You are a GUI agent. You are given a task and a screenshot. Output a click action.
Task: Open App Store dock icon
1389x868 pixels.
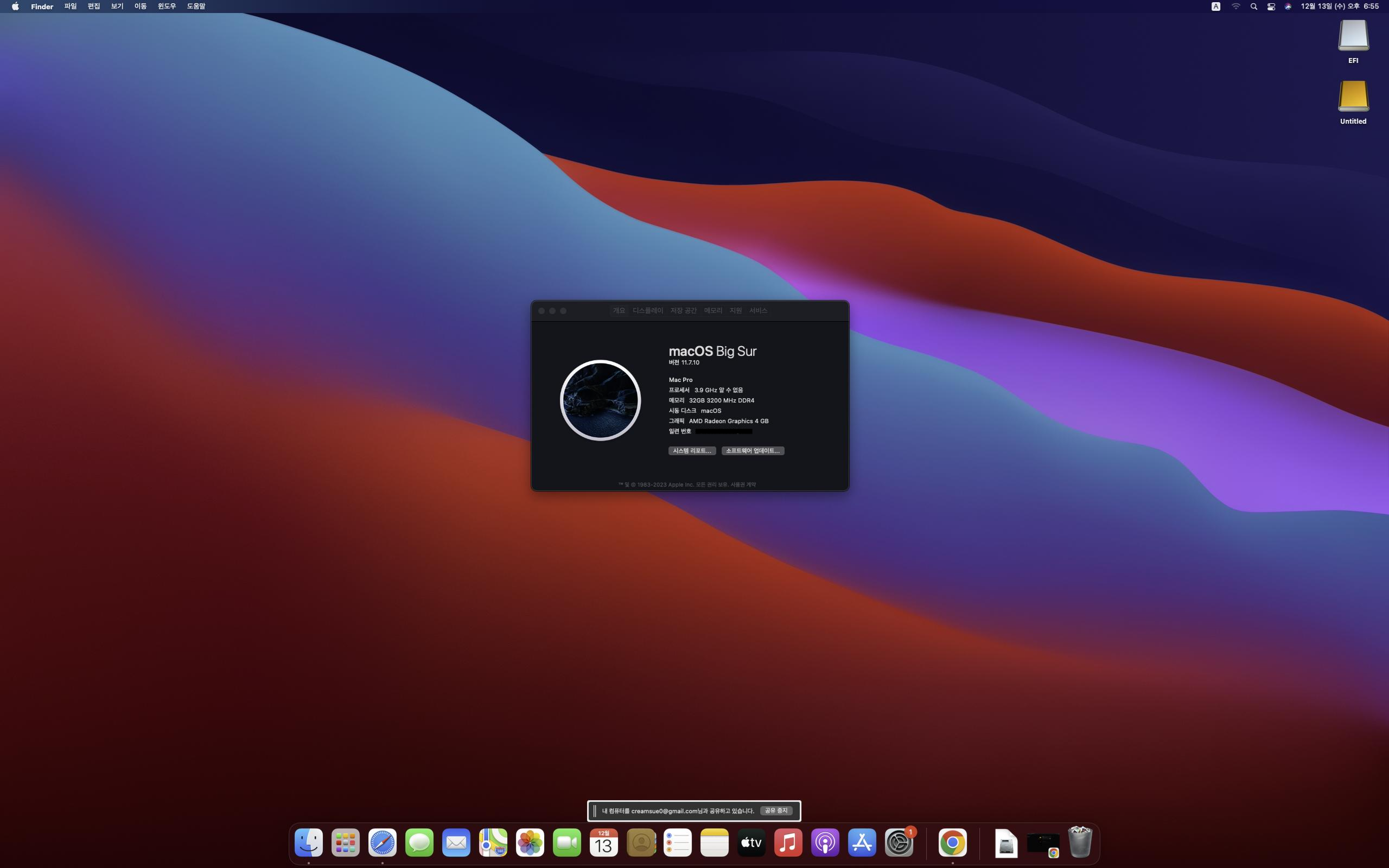pyautogui.click(x=862, y=843)
